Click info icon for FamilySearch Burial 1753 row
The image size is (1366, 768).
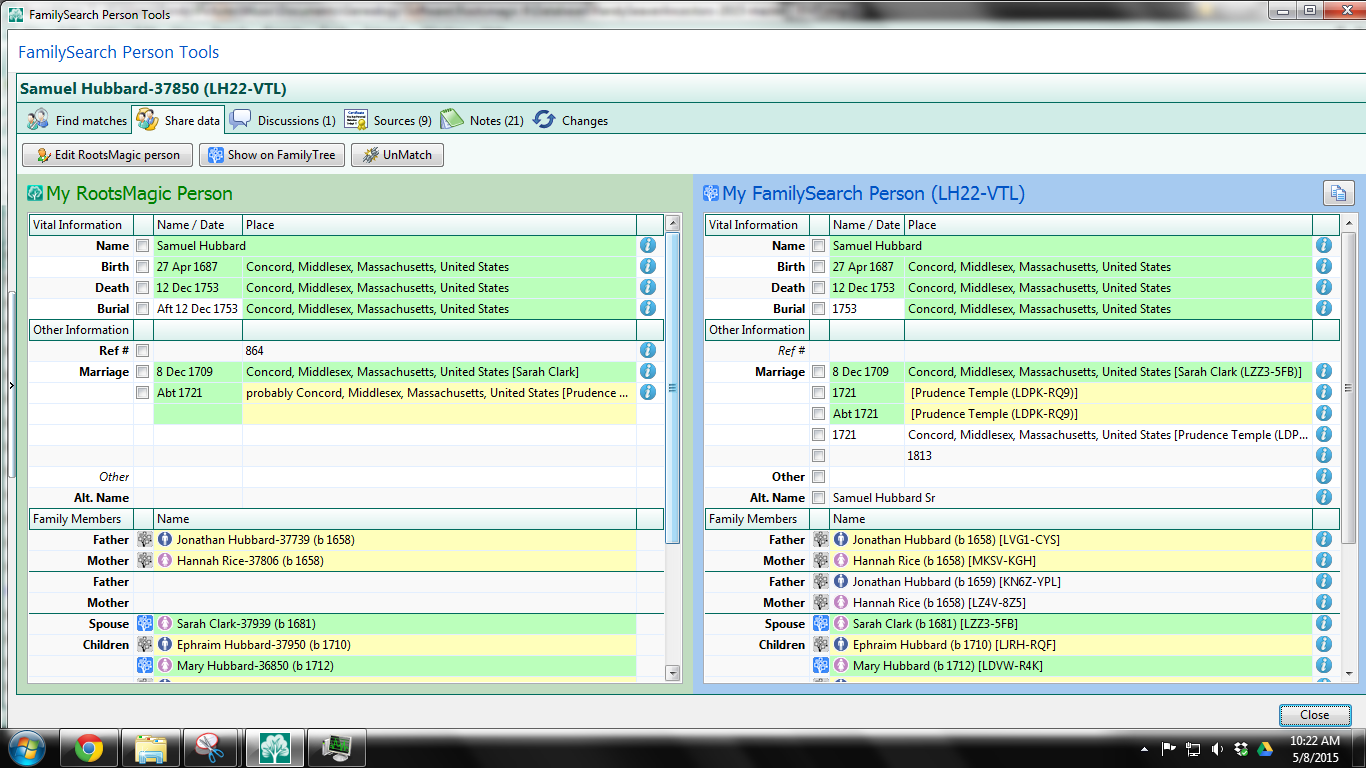point(1324,308)
